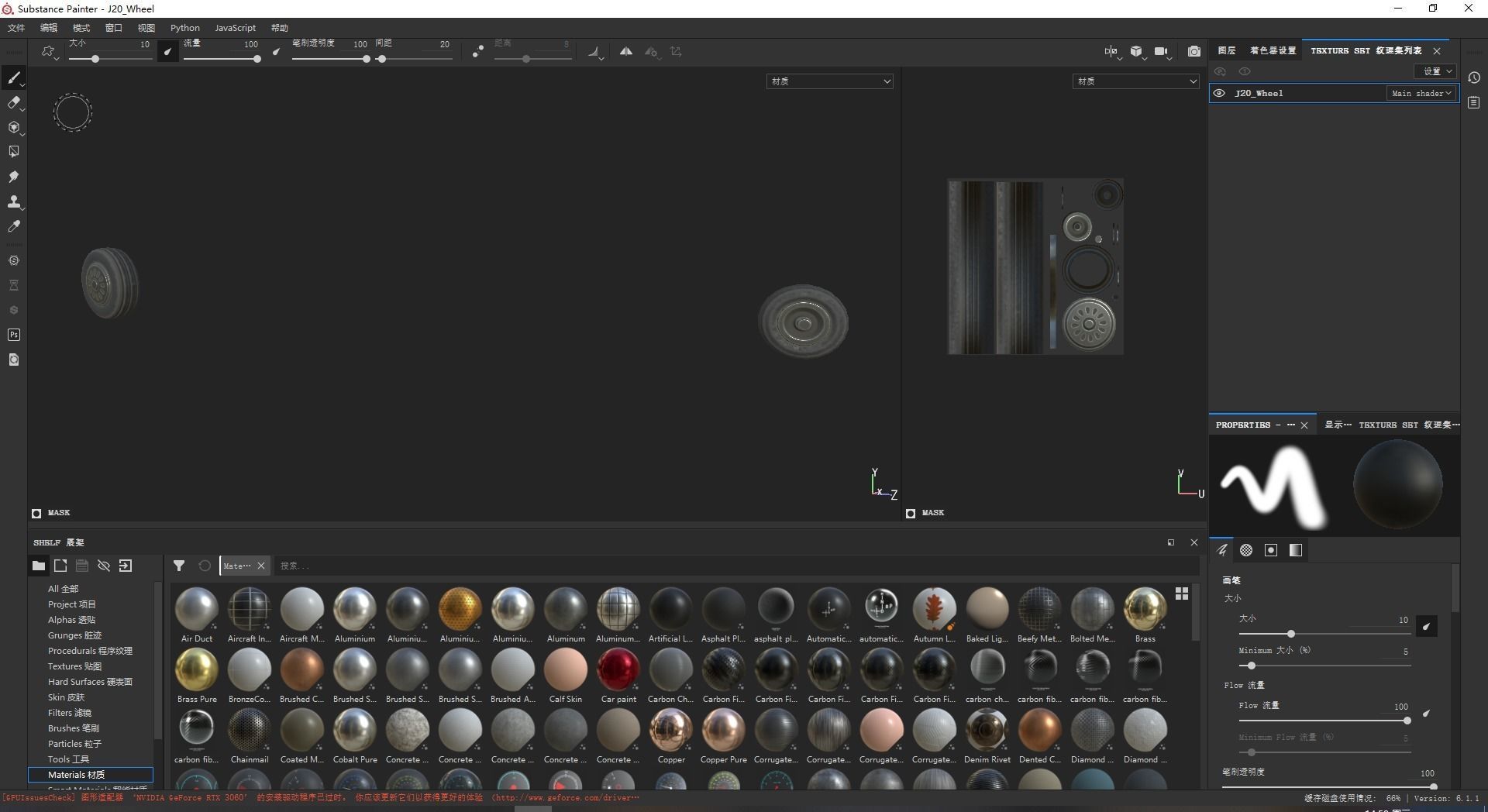The height and width of the screenshot is (812, 1488).
Task: Open the brush preset star icon
Action: 48,52
